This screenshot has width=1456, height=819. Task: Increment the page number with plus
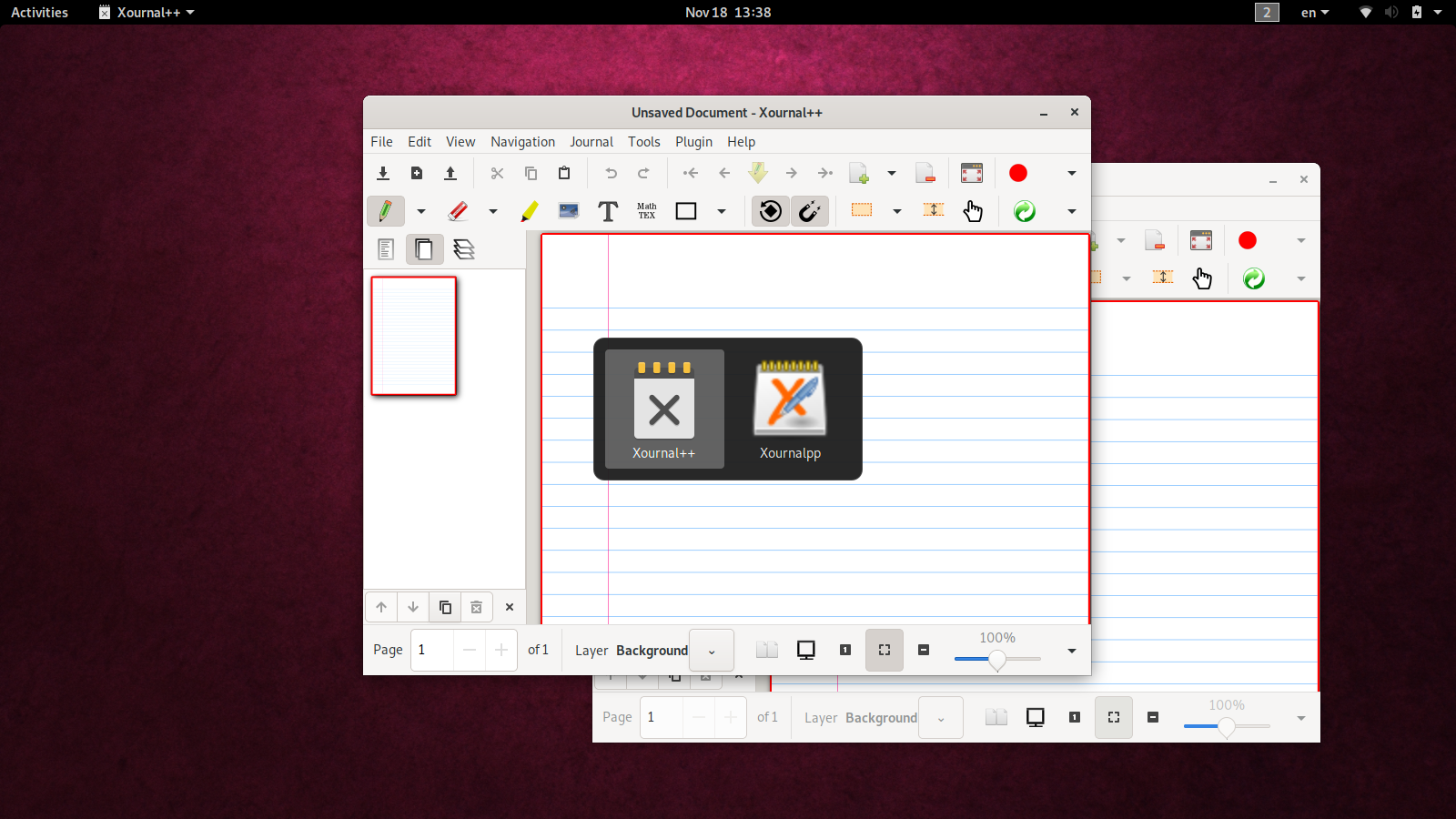click(x=501, y=650)
